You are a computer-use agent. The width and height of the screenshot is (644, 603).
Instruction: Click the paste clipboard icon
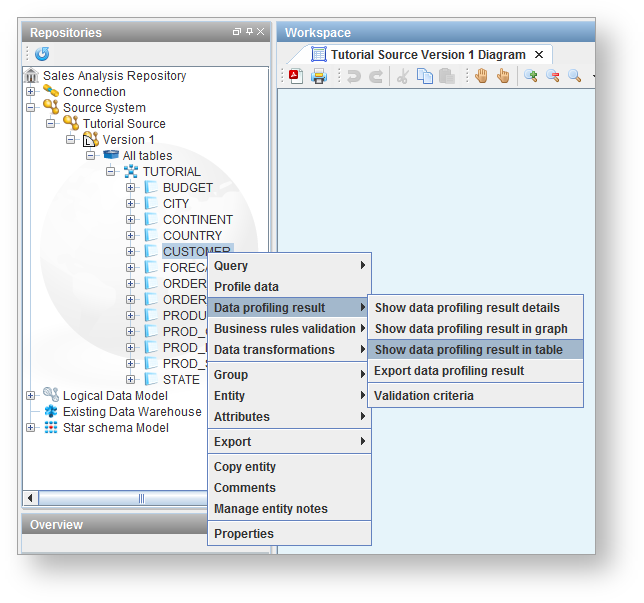point(447,76)
